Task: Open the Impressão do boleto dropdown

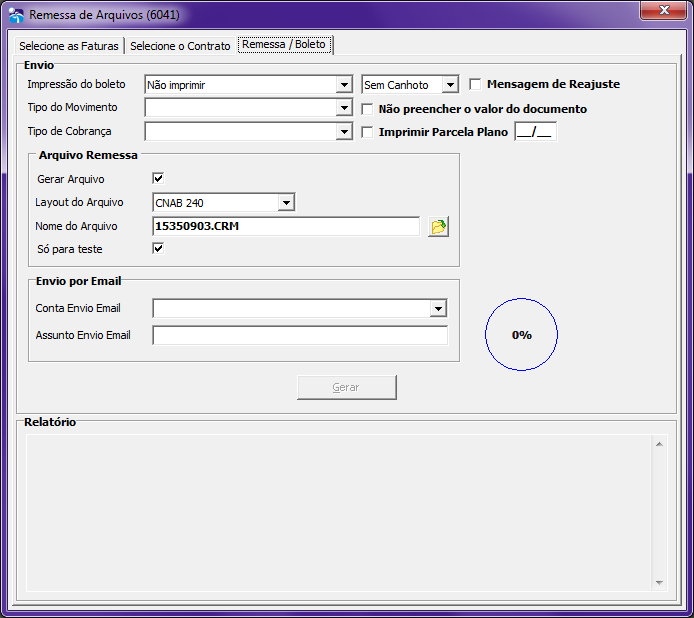Action: click(x=344, y=85)
